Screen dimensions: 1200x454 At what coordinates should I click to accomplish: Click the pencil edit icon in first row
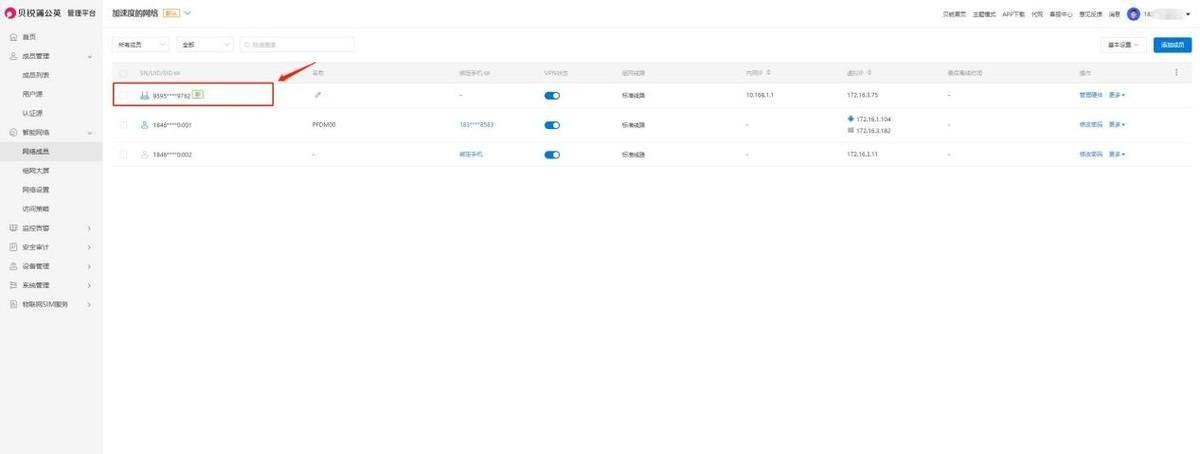click(x=317, y=95)
